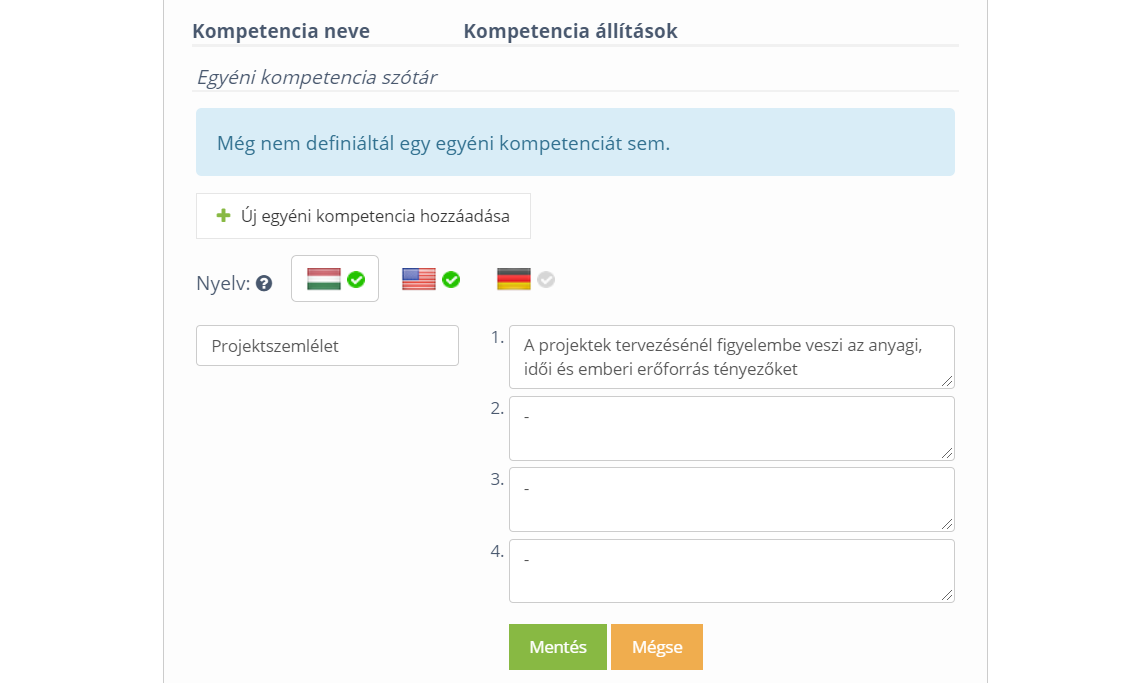Click green checkmark next to Hungarian flag
The width and height of the screenshot is (1145, 683).
tap(356, 279)
